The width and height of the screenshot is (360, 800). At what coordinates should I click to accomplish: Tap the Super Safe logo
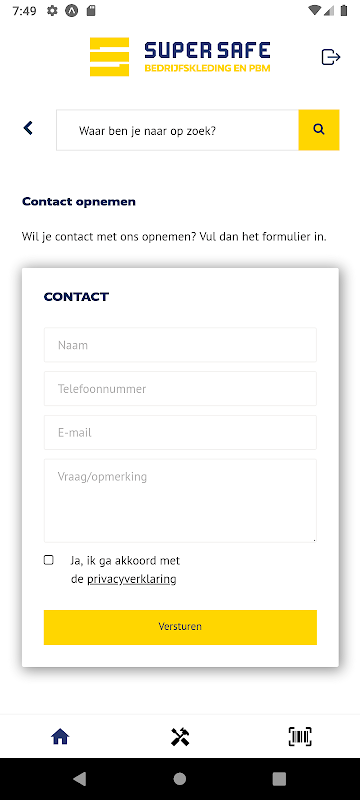tap(180, 57)
